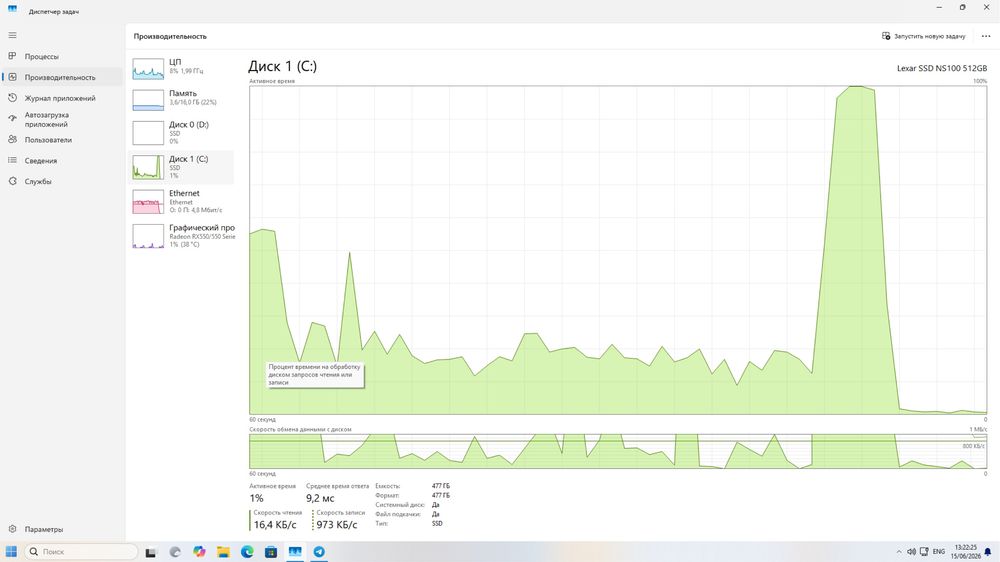This screenshot has width=1000, height=562.
Task: Select the Память resource entry
Action: pos(181,98)
